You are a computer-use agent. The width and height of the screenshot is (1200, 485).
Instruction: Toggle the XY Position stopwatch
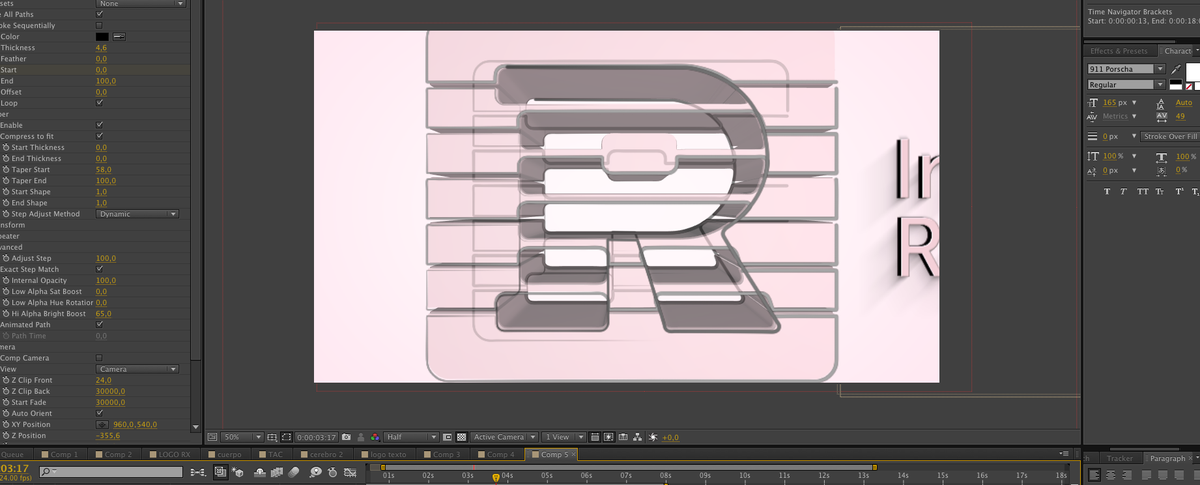pos(6,424)
